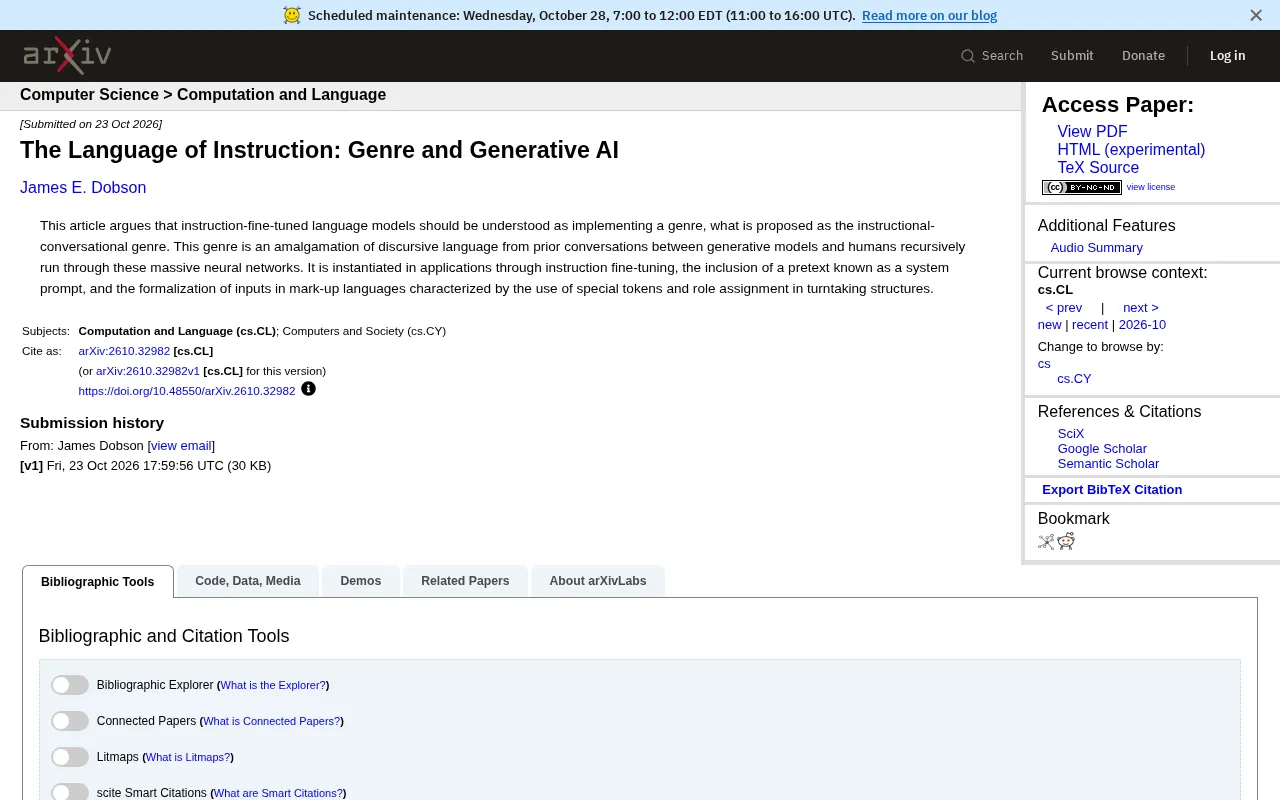Bookmark with BibSonomy icon
The height and width of the screenshot is (800, 1280).
(1046, 542)
